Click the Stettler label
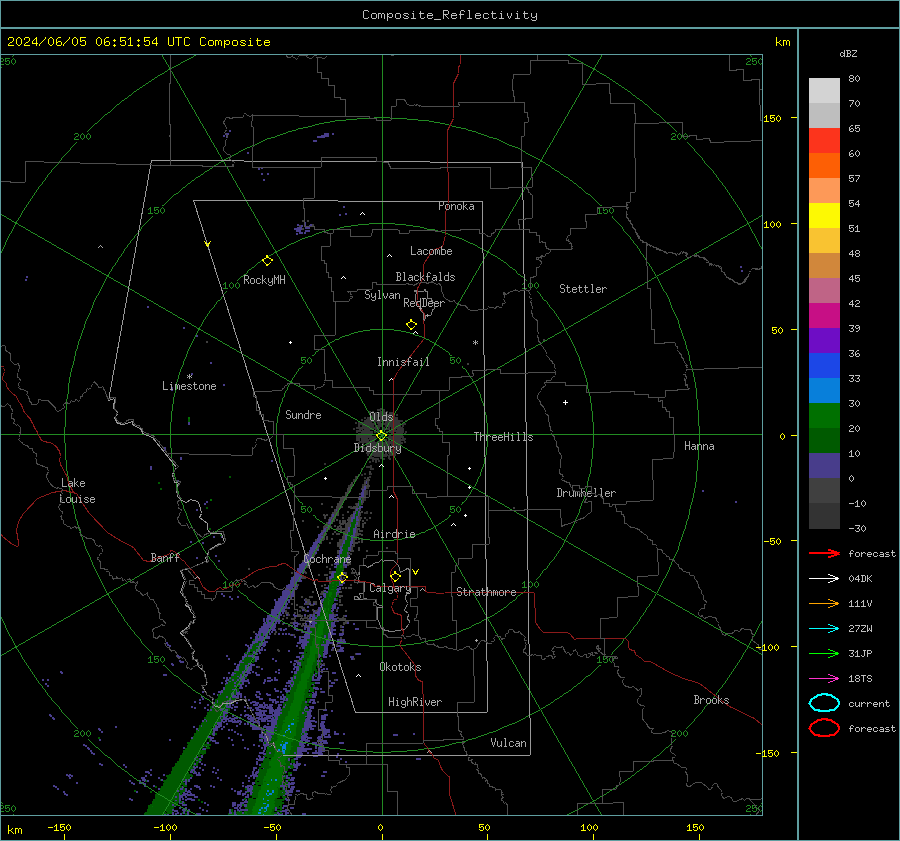 (x=583, y=289)
